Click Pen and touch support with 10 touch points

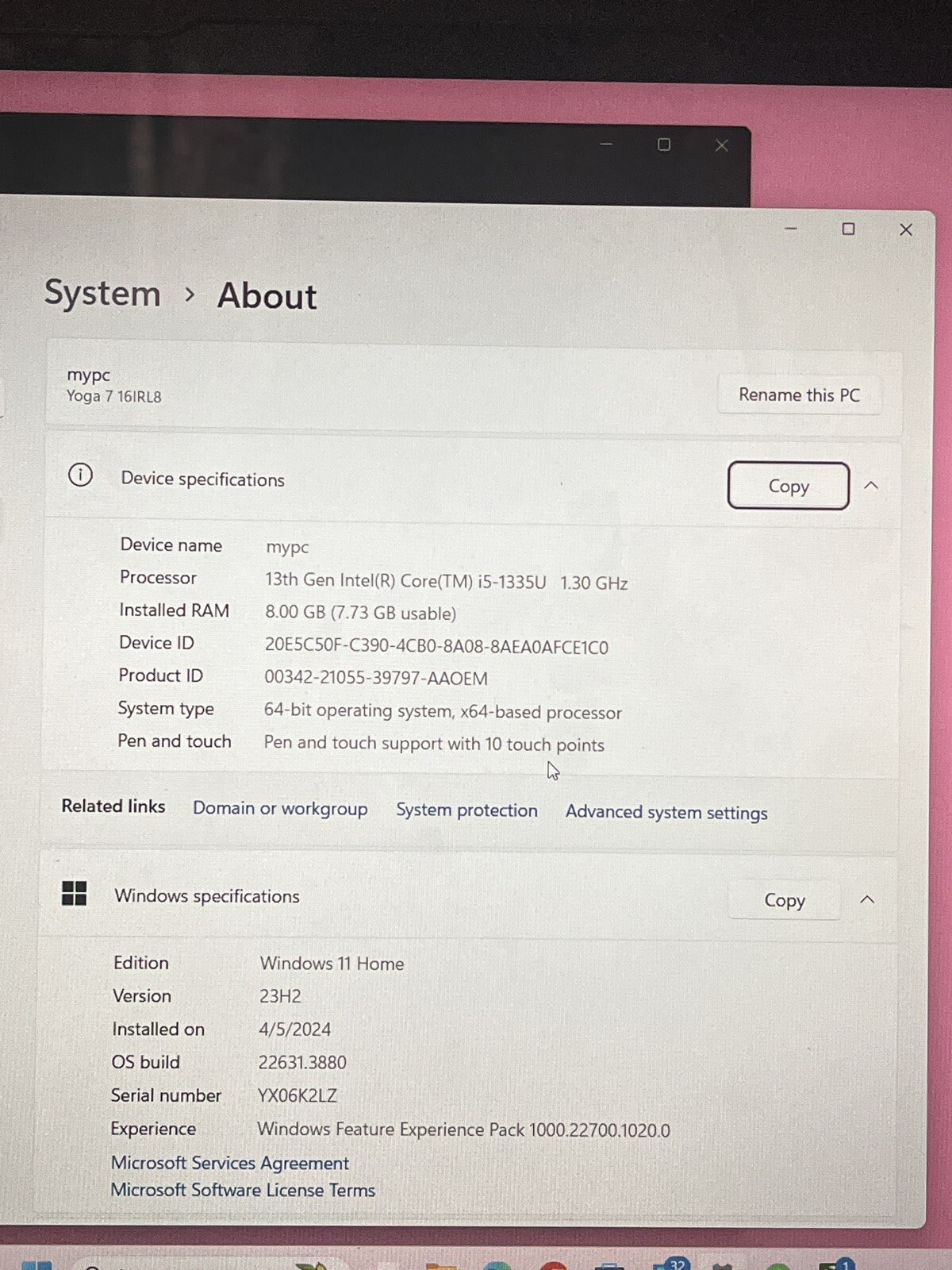[434, 744]
